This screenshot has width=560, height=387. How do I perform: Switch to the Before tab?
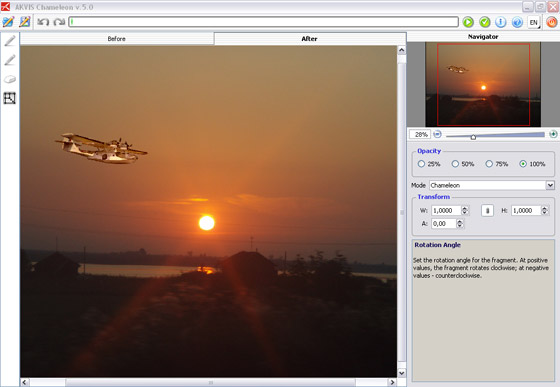(x=117, y=39)
